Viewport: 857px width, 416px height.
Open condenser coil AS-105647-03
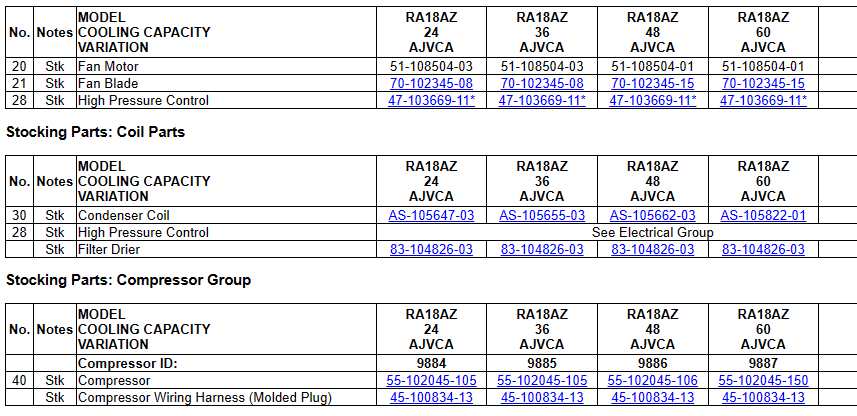tap(431, 215)
